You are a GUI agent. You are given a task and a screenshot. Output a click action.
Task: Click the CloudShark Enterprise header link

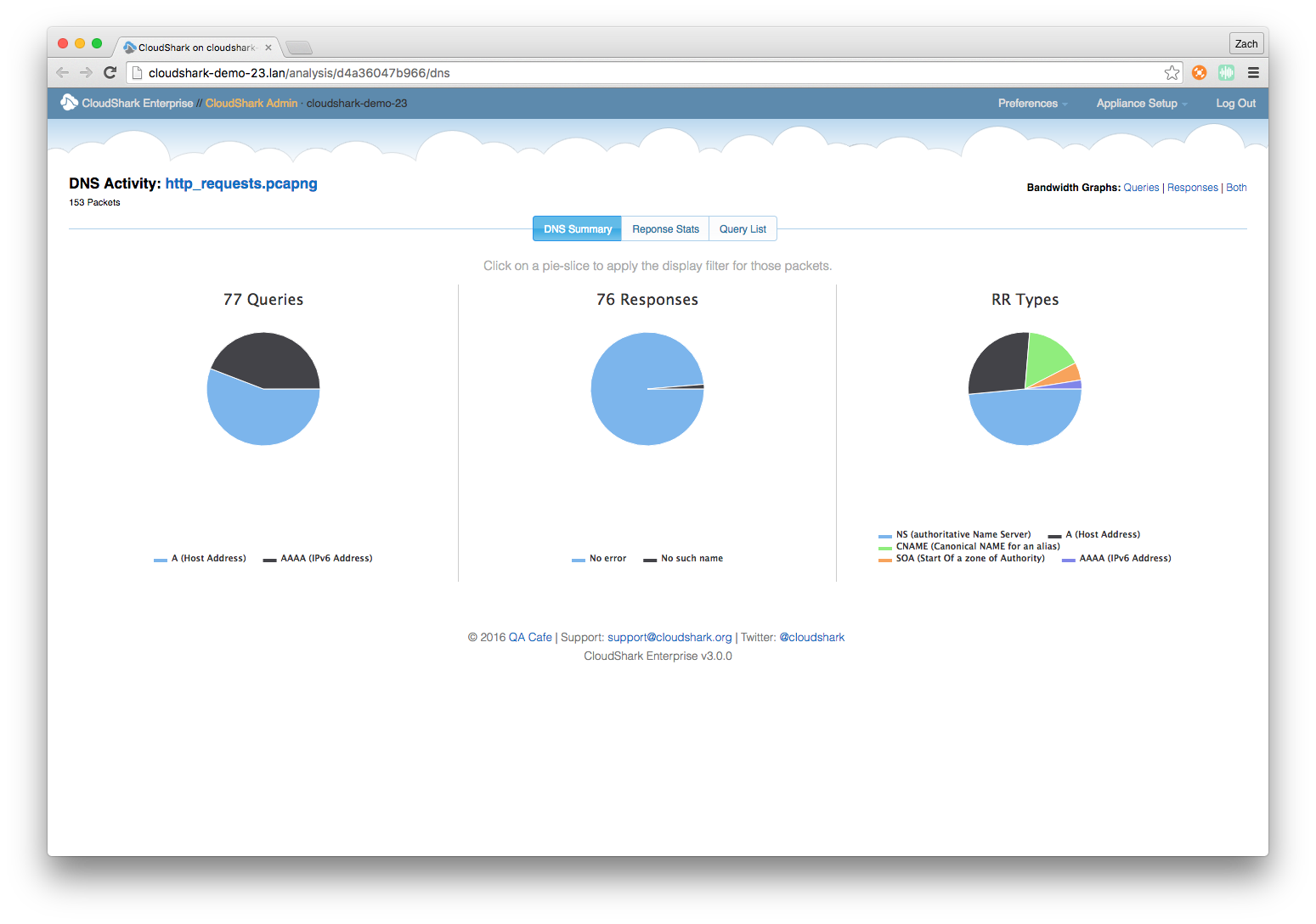pos(138,103)
